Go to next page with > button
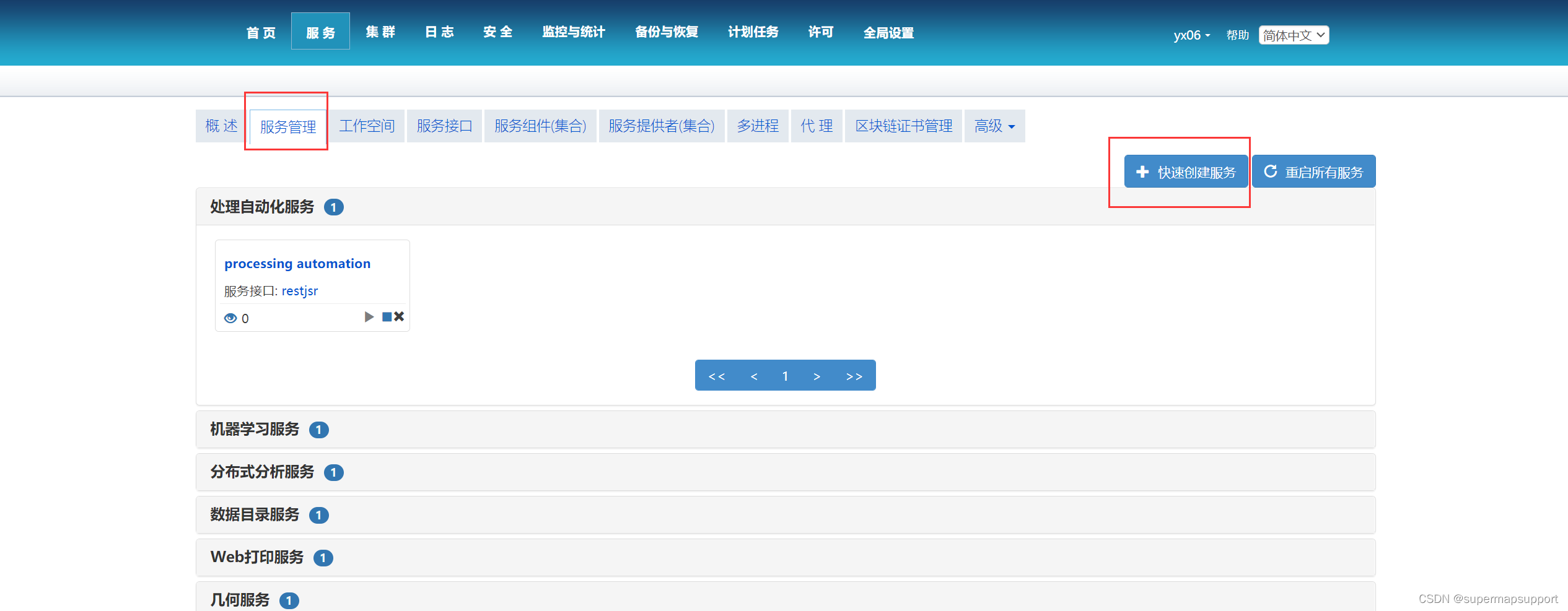The height and width of the screenshot is (611, 1568). [x=817, y=376]
